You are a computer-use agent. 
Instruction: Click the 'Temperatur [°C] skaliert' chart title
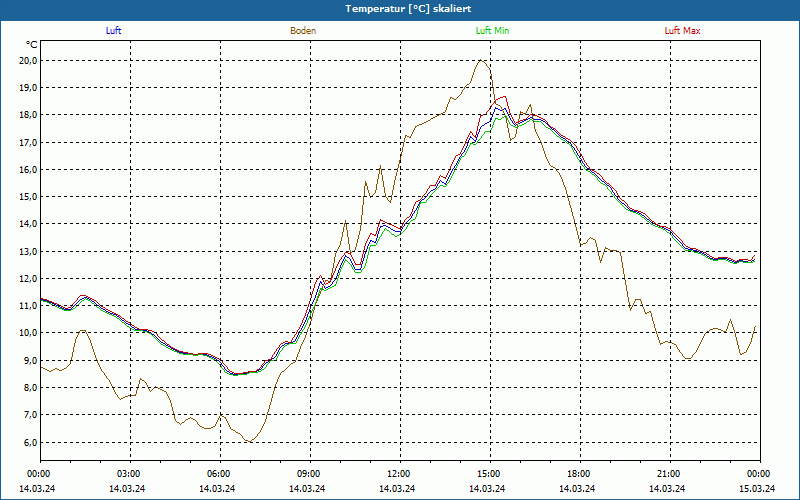(408, 9)
